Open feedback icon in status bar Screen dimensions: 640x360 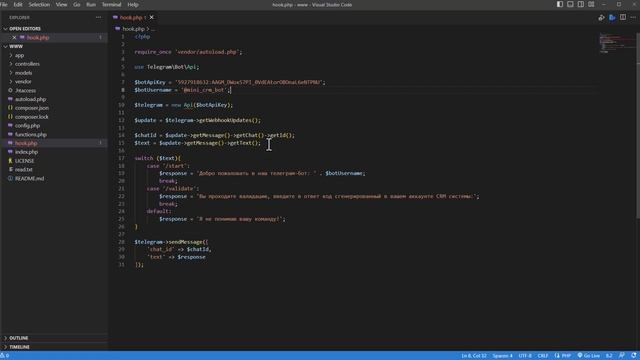622,356
